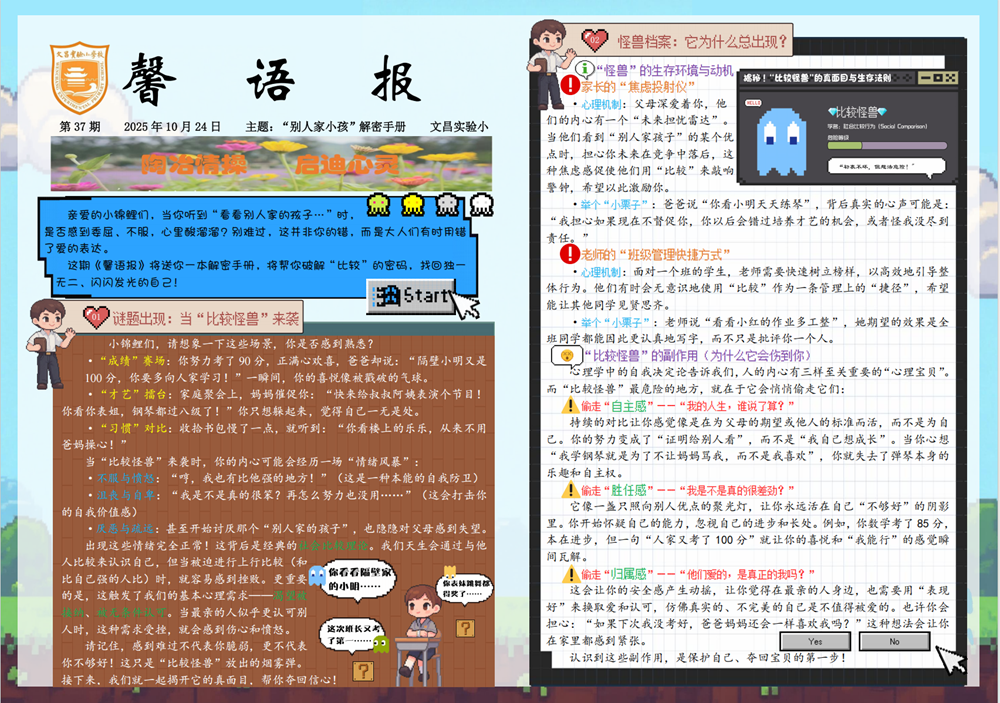Viewport: 1000px width, 703px height.
Task: Click the yellow bullet “习惯”对比
Action: [133, 428]
